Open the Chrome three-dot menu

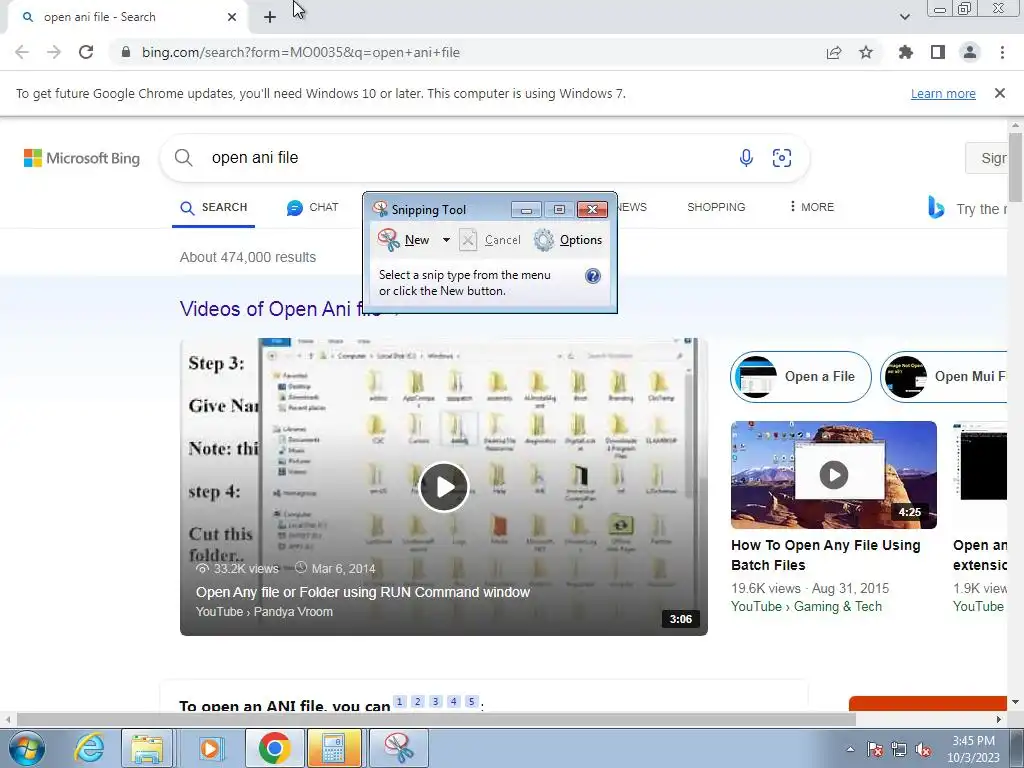pos(1002,52)
